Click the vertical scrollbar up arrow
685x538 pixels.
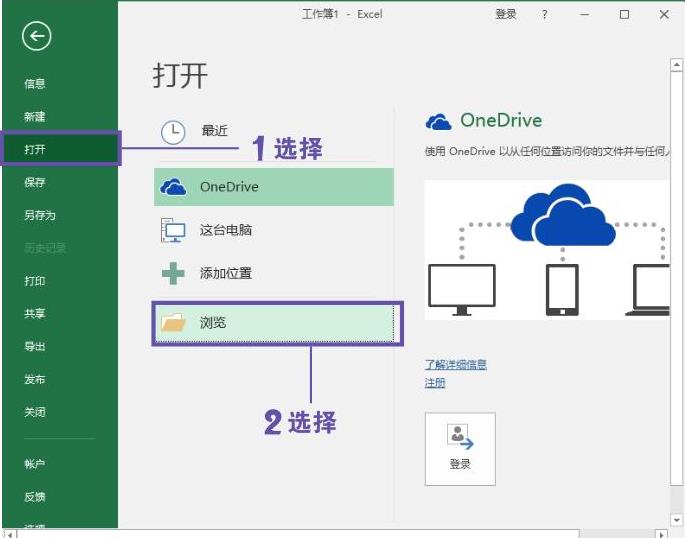click(x=676, y=65)
